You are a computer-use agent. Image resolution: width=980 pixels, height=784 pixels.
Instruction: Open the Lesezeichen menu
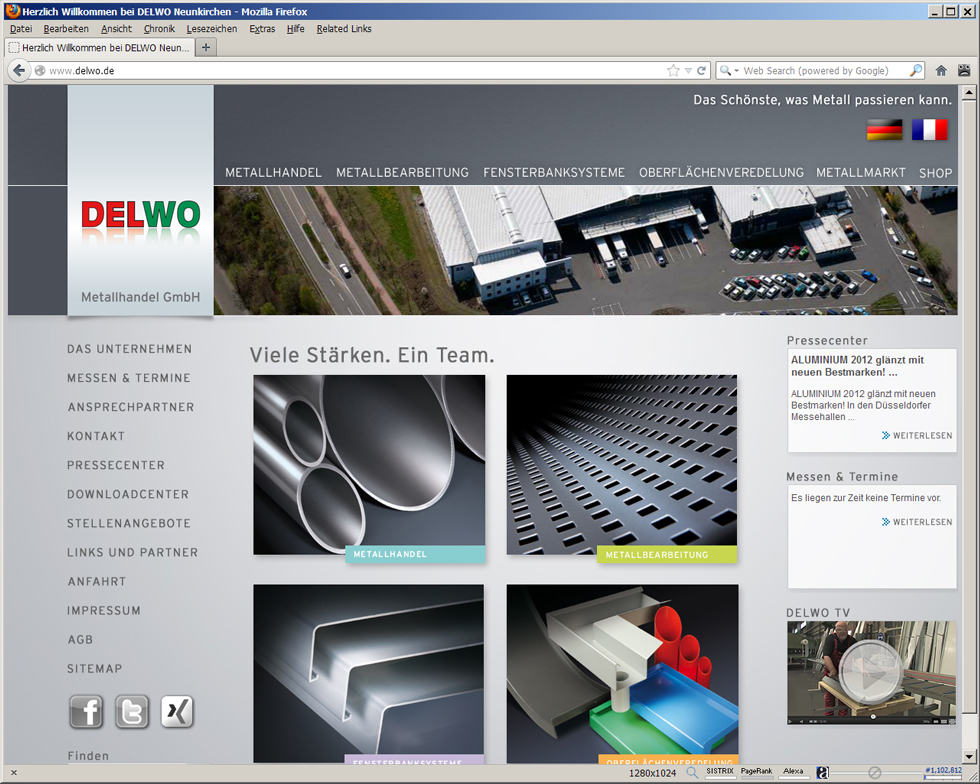click(211, 29)
